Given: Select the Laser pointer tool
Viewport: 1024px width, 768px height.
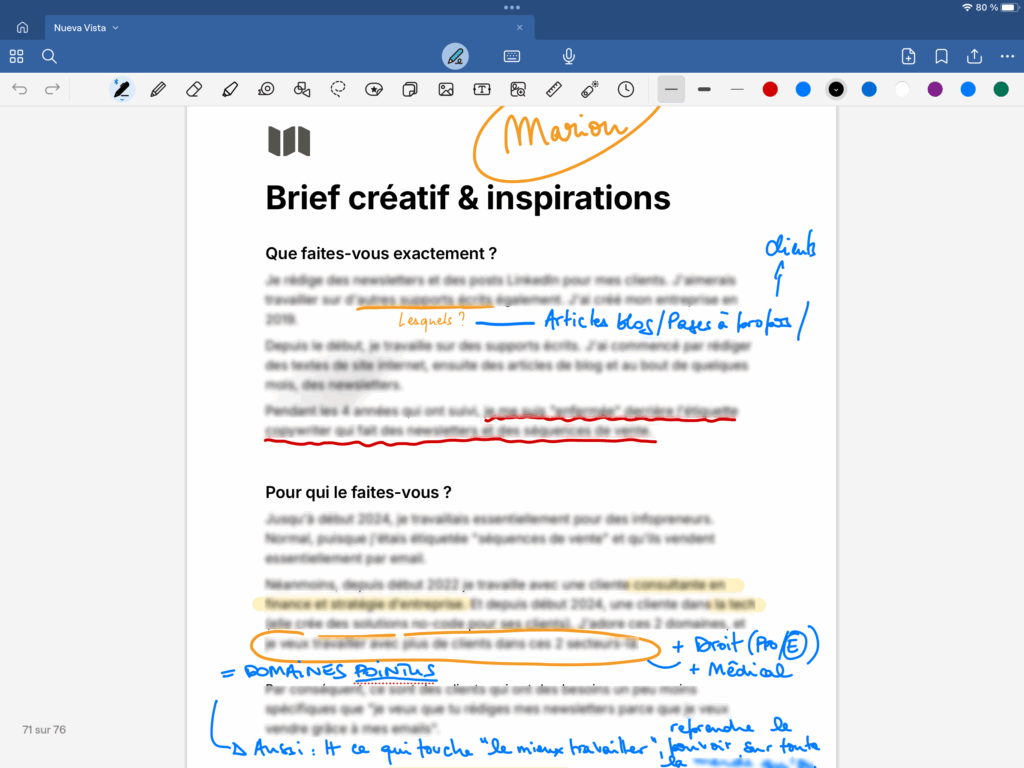Looking at the screenshot, I should coord(589,89).
